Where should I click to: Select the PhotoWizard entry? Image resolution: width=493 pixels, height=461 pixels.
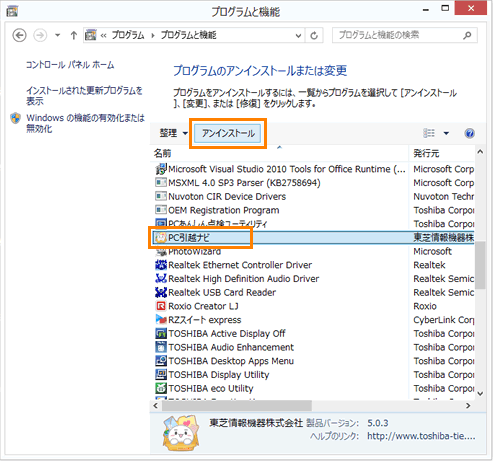point(194,251)
